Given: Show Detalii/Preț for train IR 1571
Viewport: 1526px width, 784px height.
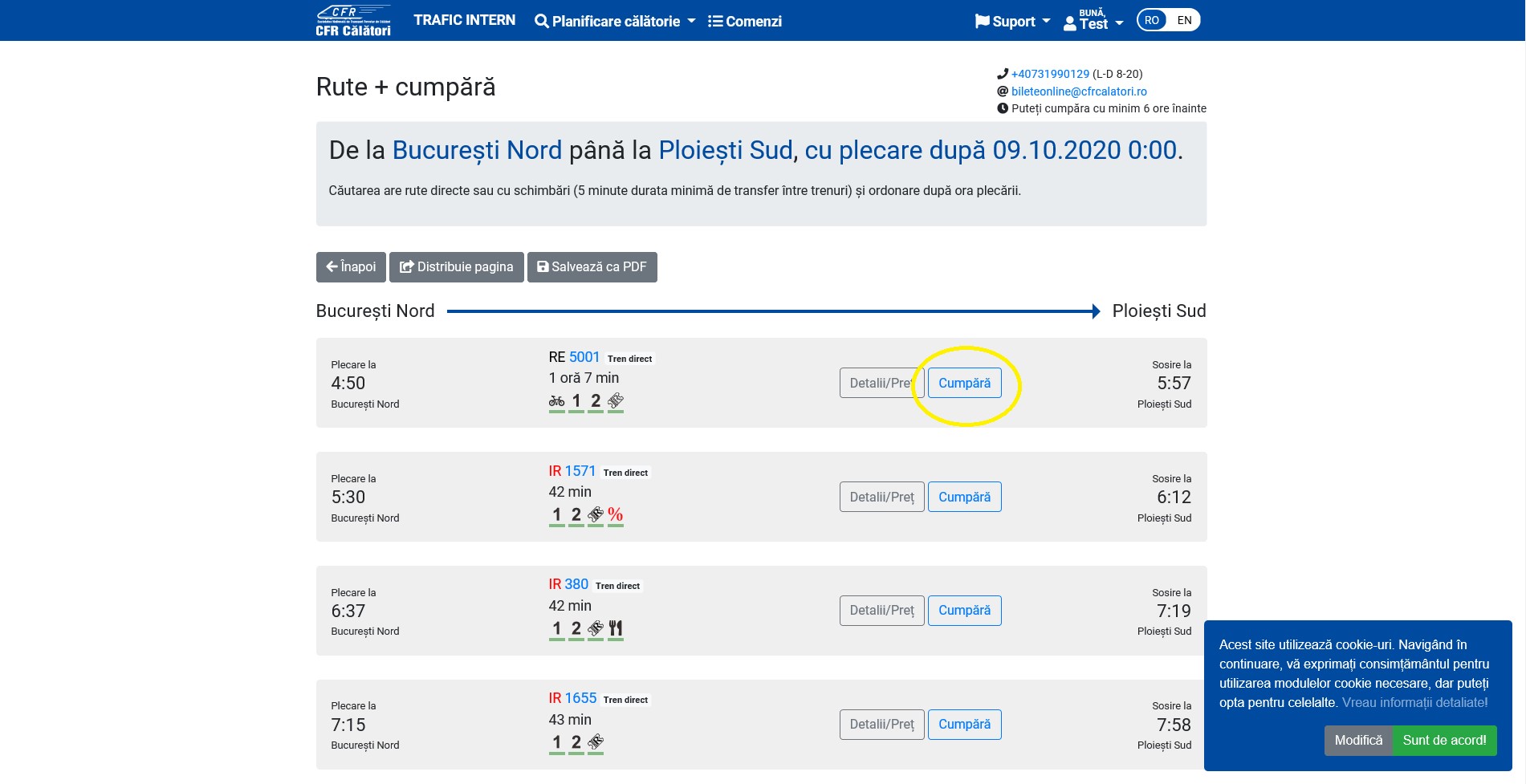Looking at the screenshot, I should [882, 497].
